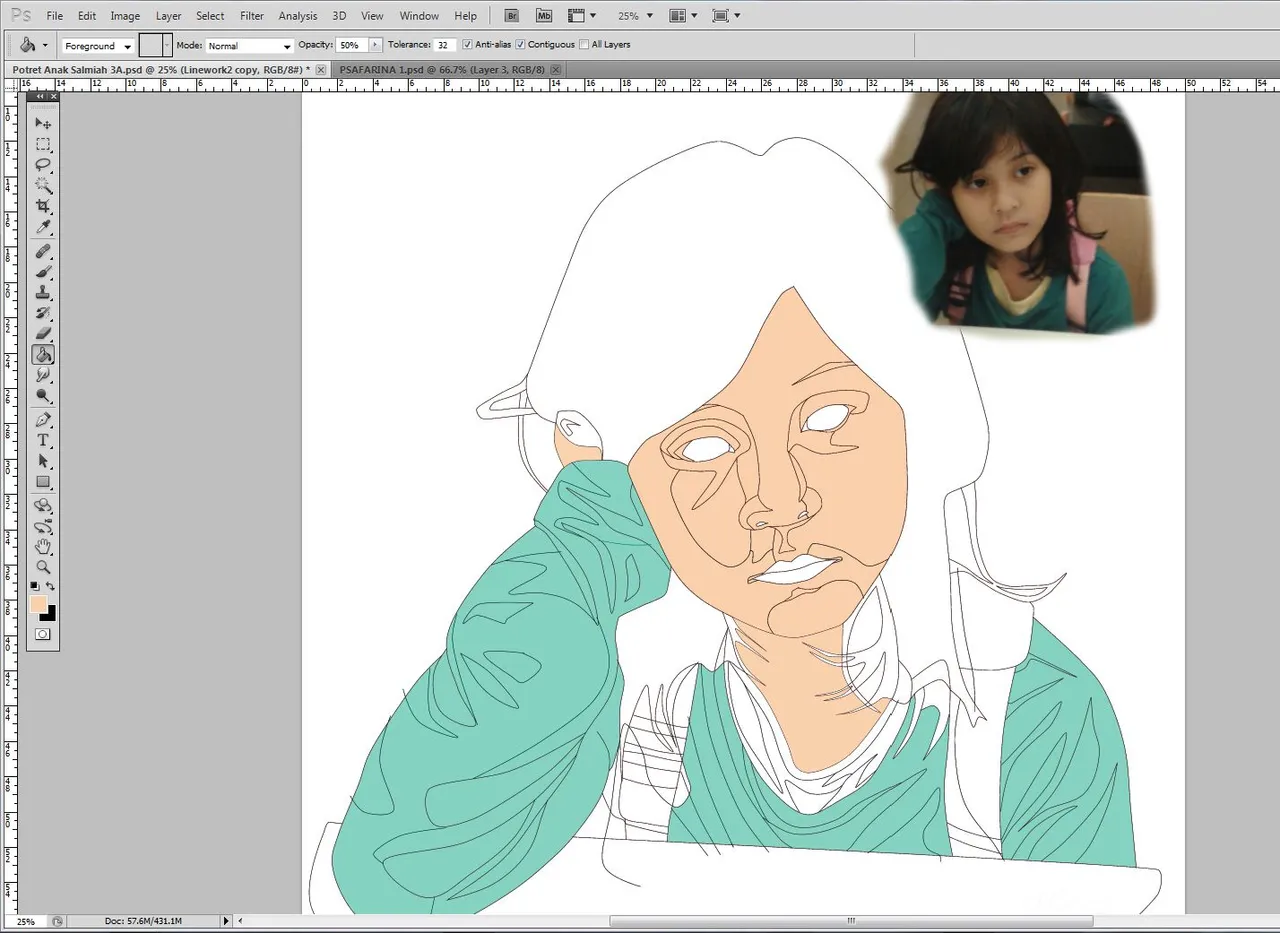Screen dimensions: 1280x933
Task: Launch Mini Bridge
Action: point(543,16)
